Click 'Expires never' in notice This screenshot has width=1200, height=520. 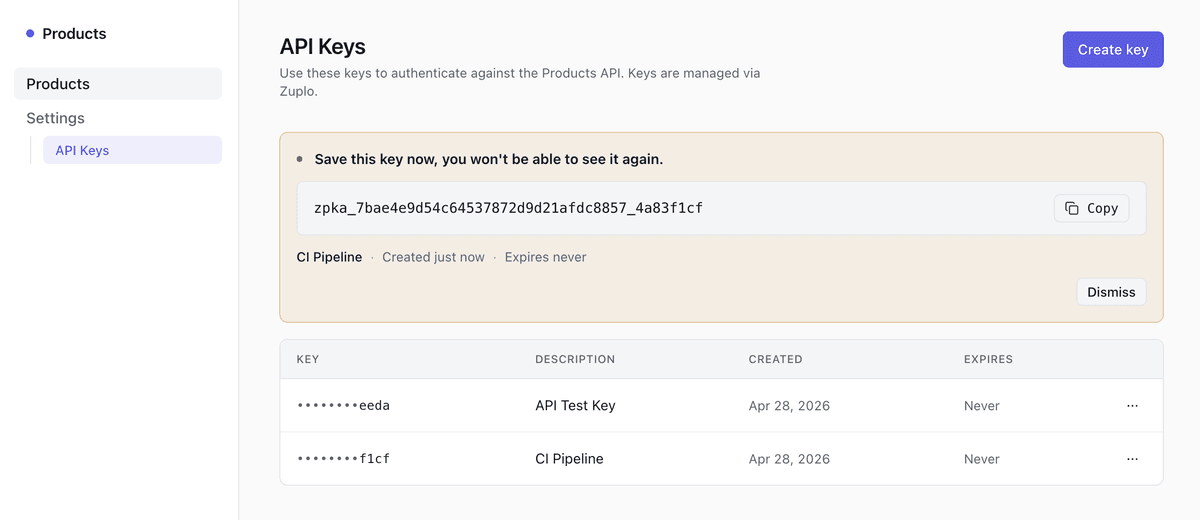tap(545, 257)
